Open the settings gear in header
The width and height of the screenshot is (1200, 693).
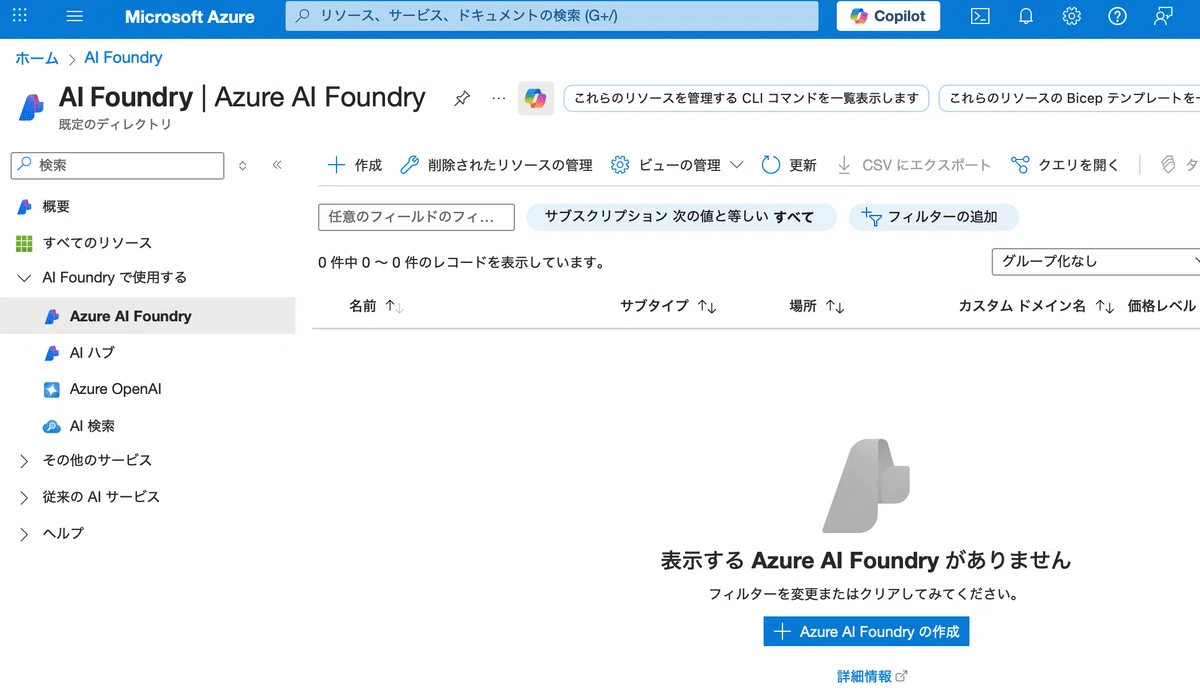pos(1072,16)
